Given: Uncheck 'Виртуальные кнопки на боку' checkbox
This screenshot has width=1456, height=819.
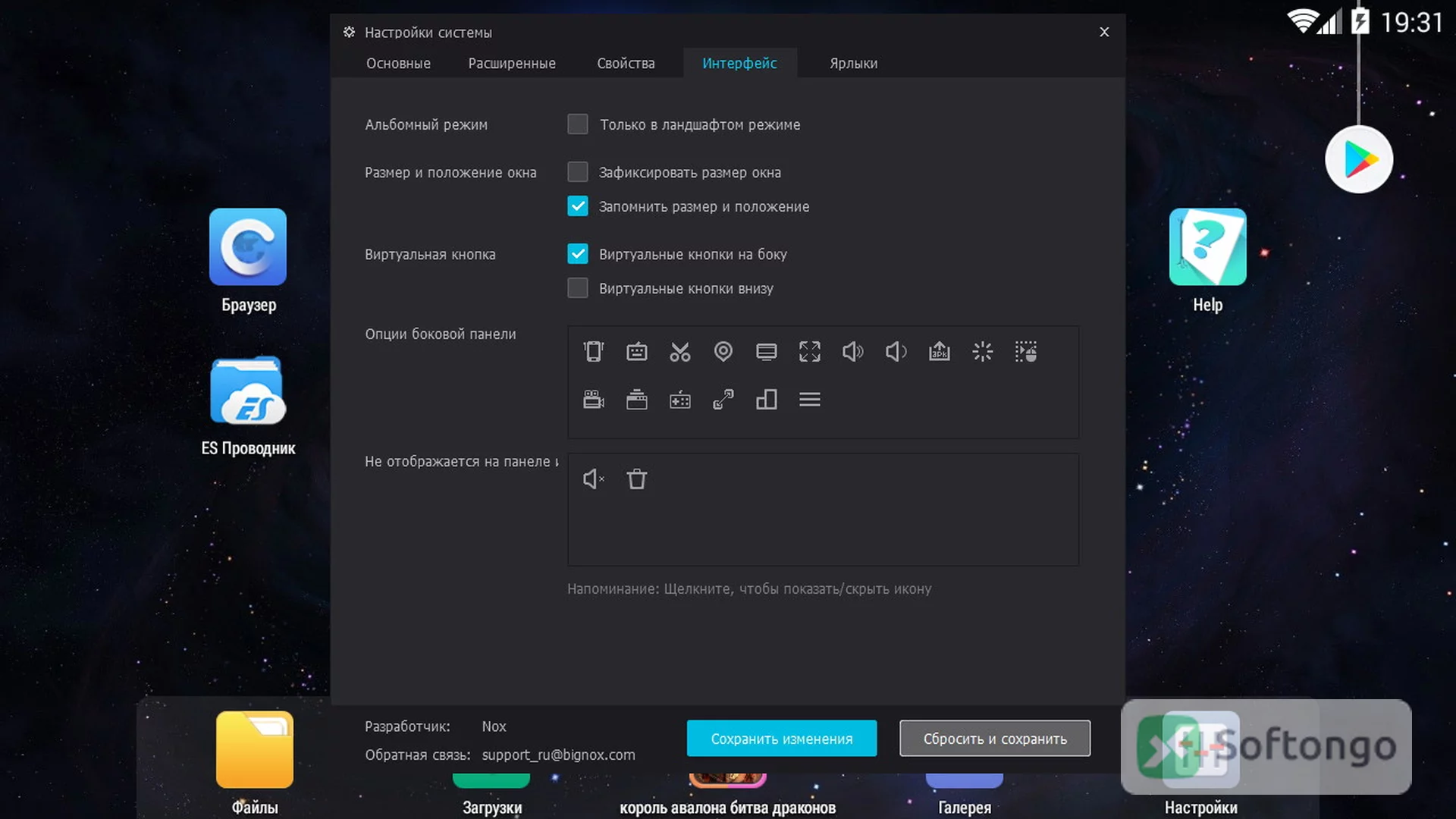Looking at the screenshot, I should (x=578, y=254).
